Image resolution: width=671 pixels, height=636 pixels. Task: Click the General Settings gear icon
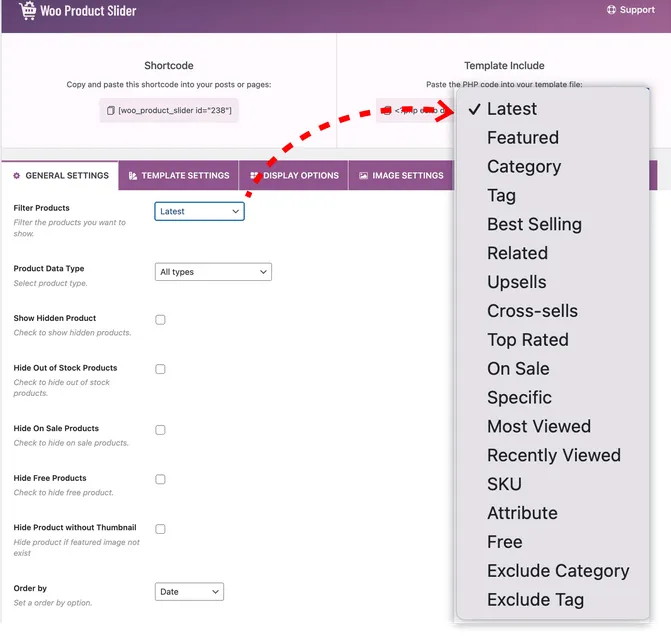click(x=17, y=175)
